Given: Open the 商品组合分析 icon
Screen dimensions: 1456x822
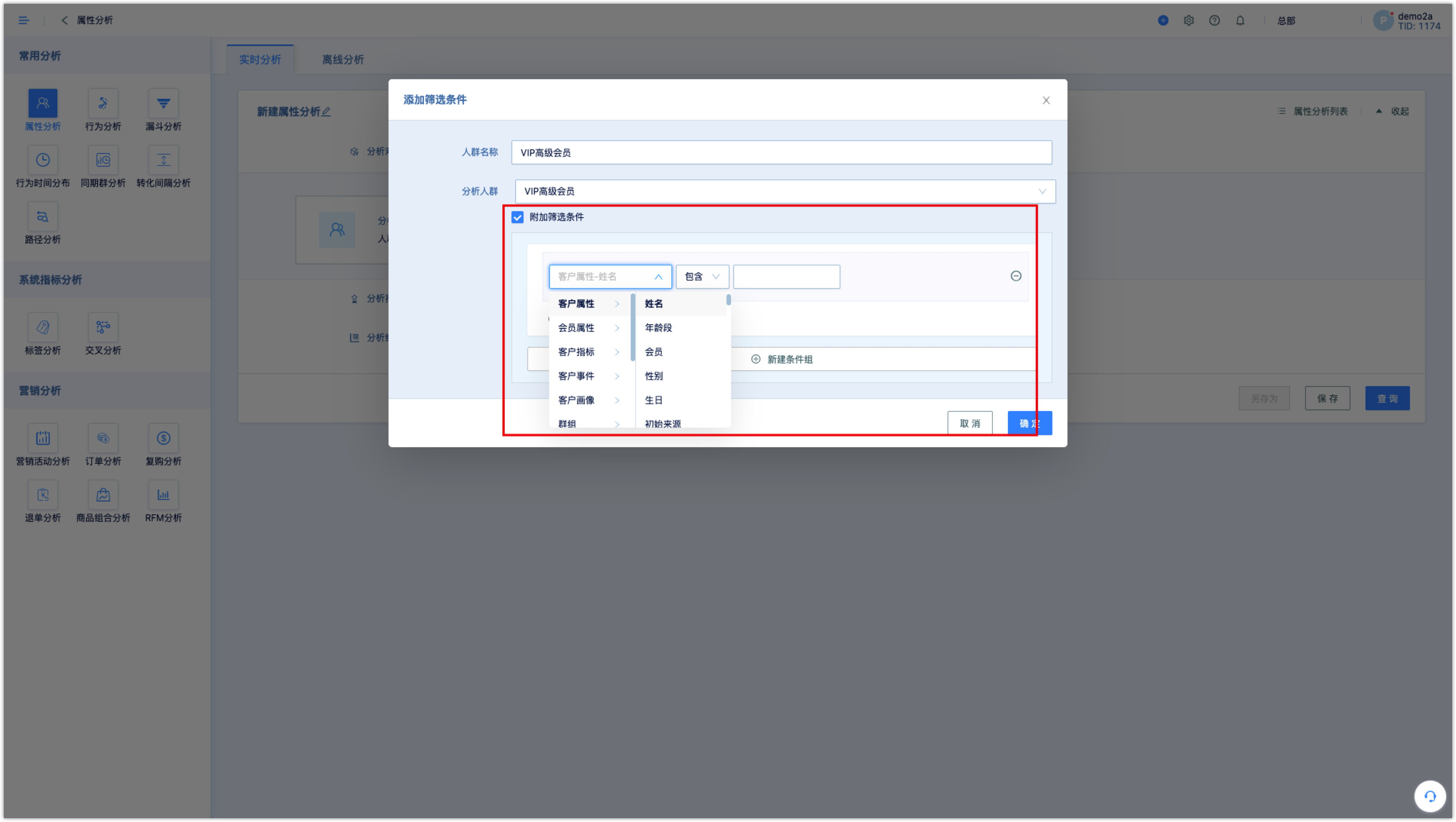Looking at the screenshot, I should [x=103, y=495].
